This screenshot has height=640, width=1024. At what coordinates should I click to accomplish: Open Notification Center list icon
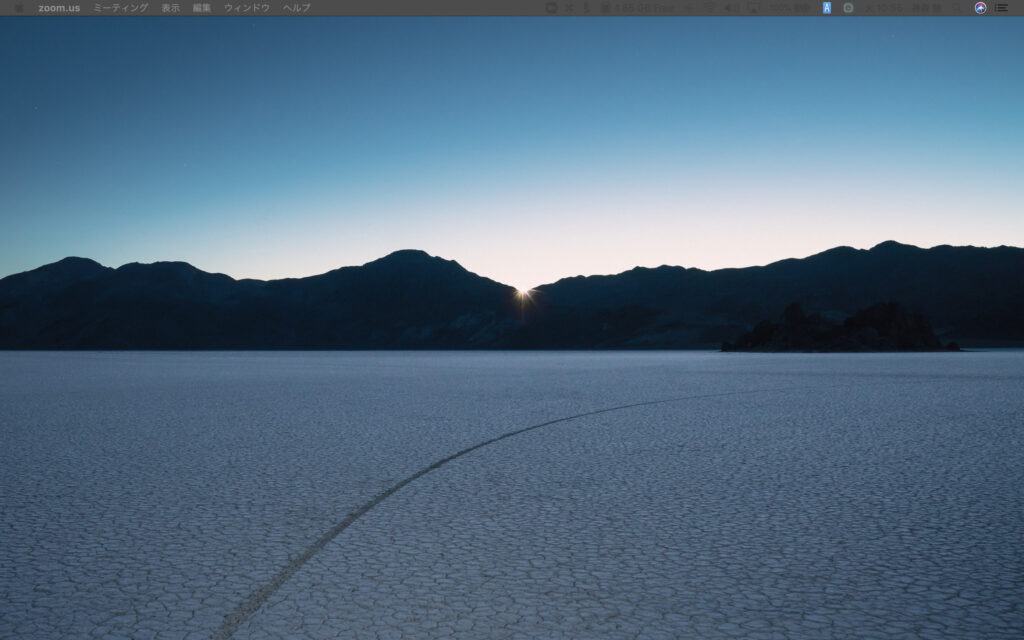1002,8
